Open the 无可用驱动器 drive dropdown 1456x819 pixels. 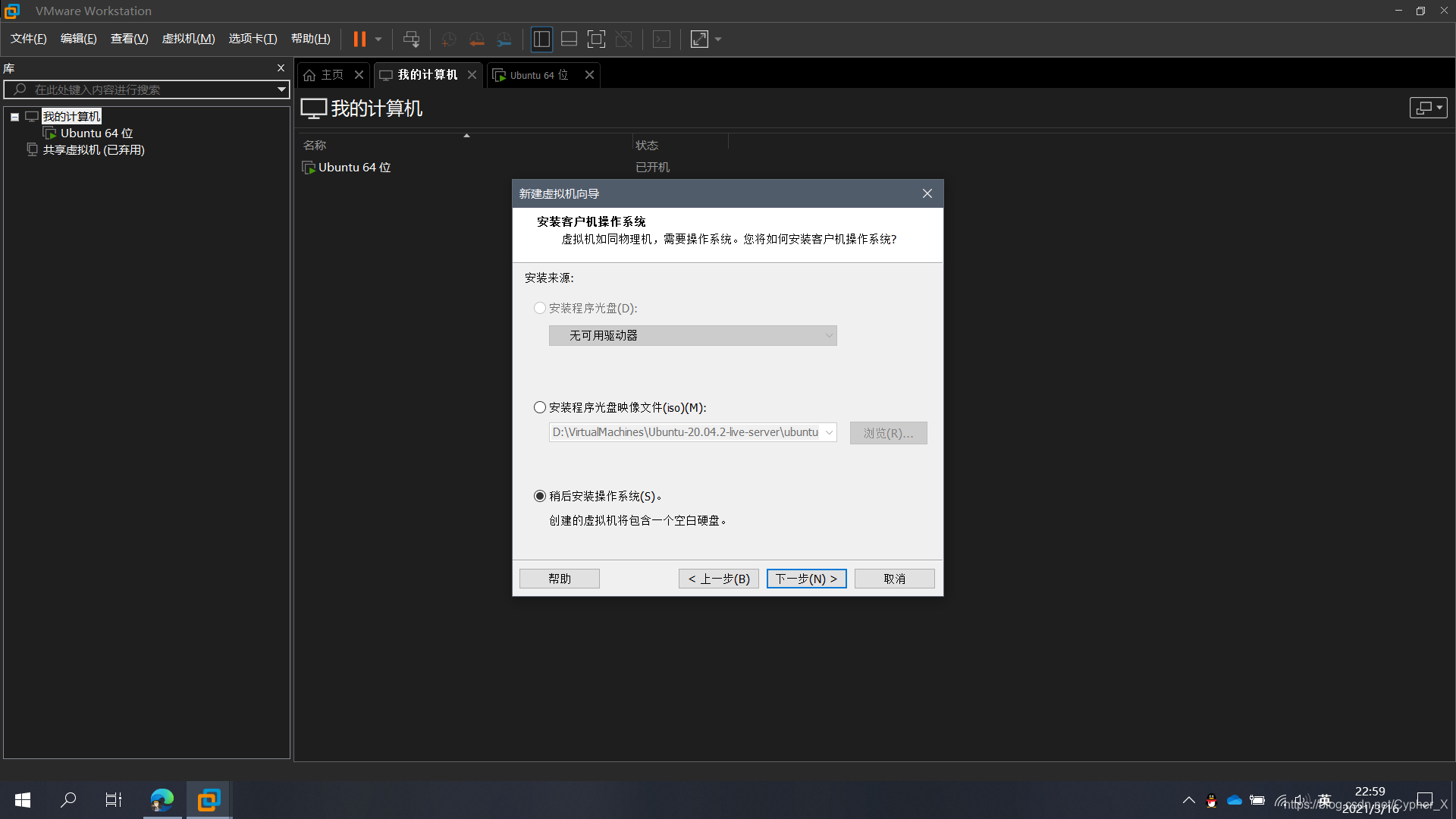[x=692, y=336]
